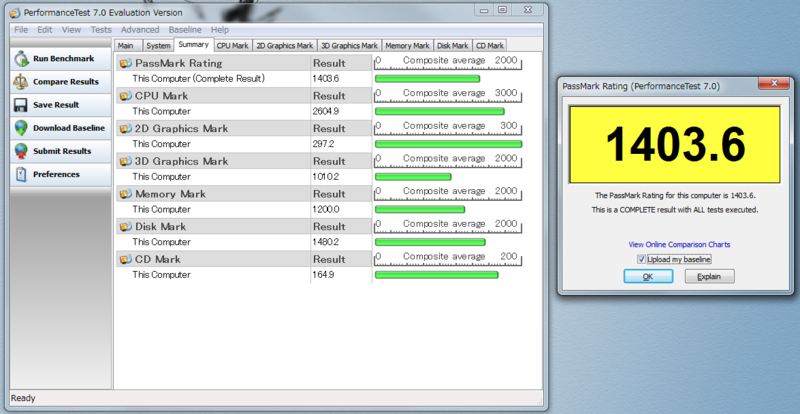Click the icon beside Disk Mark header

(125, 227)
